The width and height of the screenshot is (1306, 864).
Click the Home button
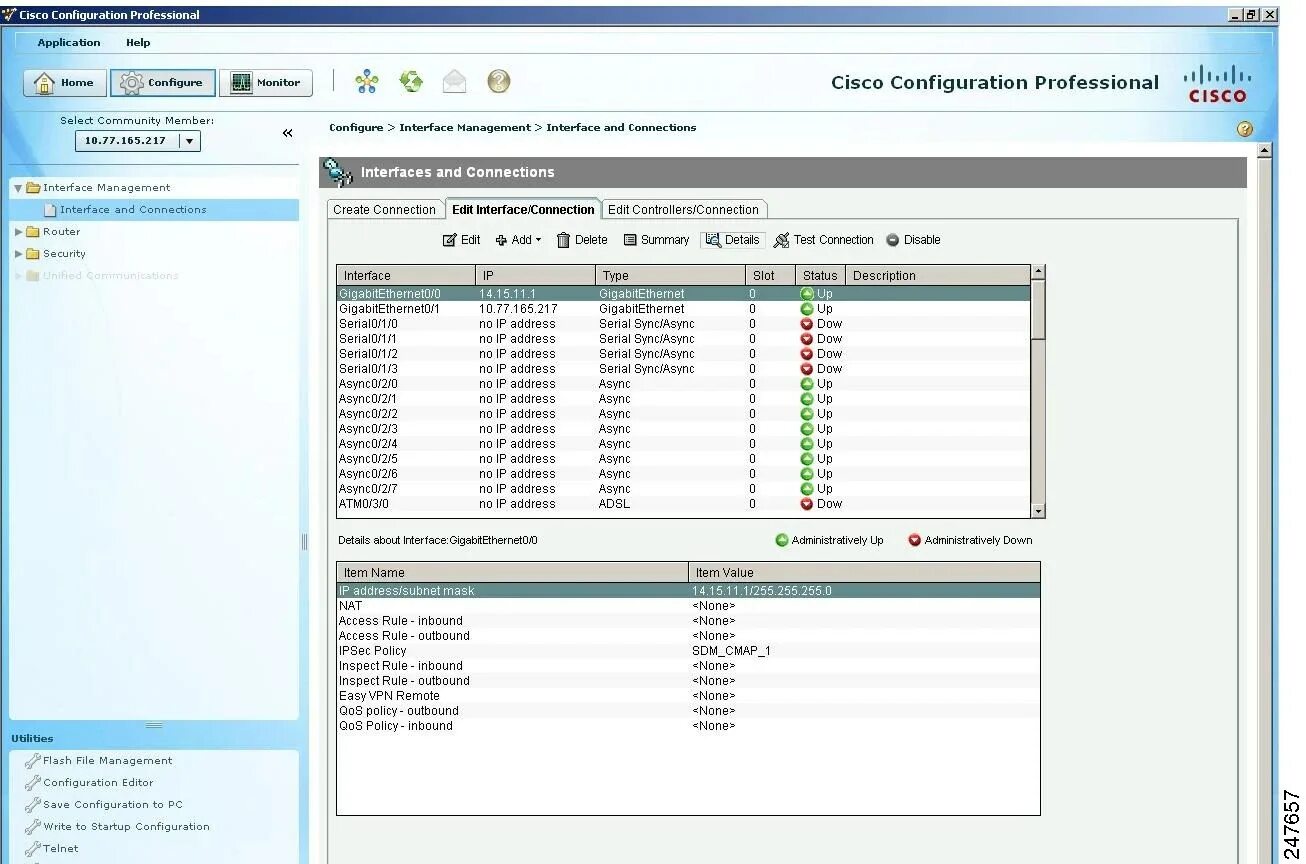[x=64, y=83]
